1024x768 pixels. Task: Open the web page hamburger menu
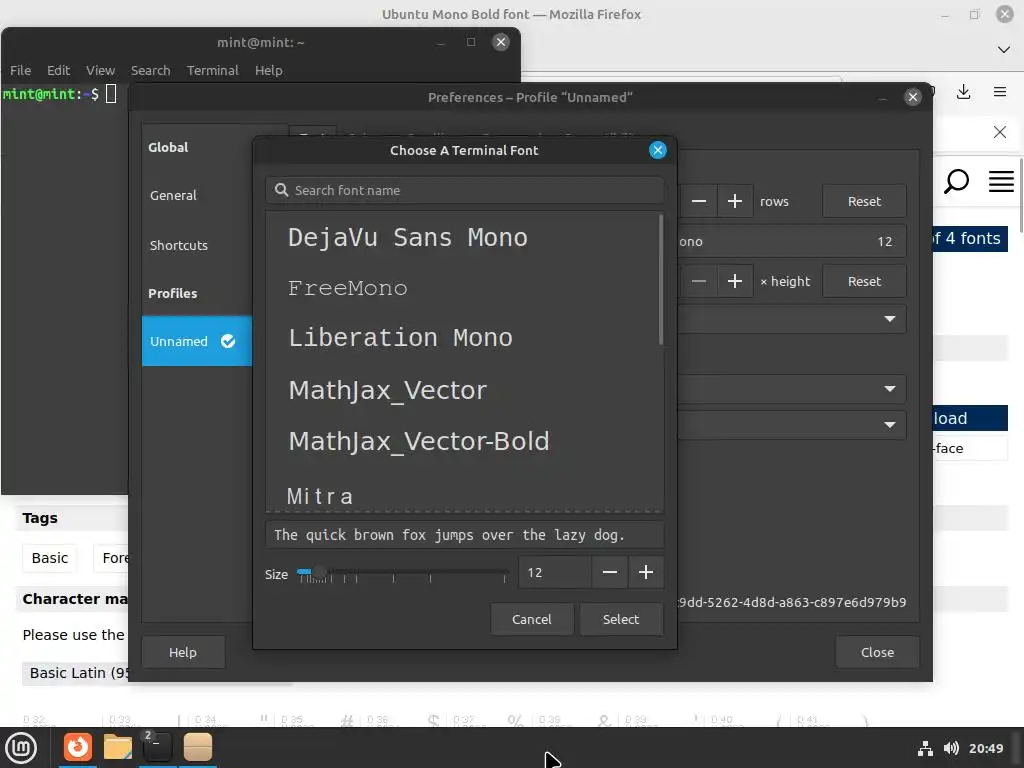(1001, 181)
